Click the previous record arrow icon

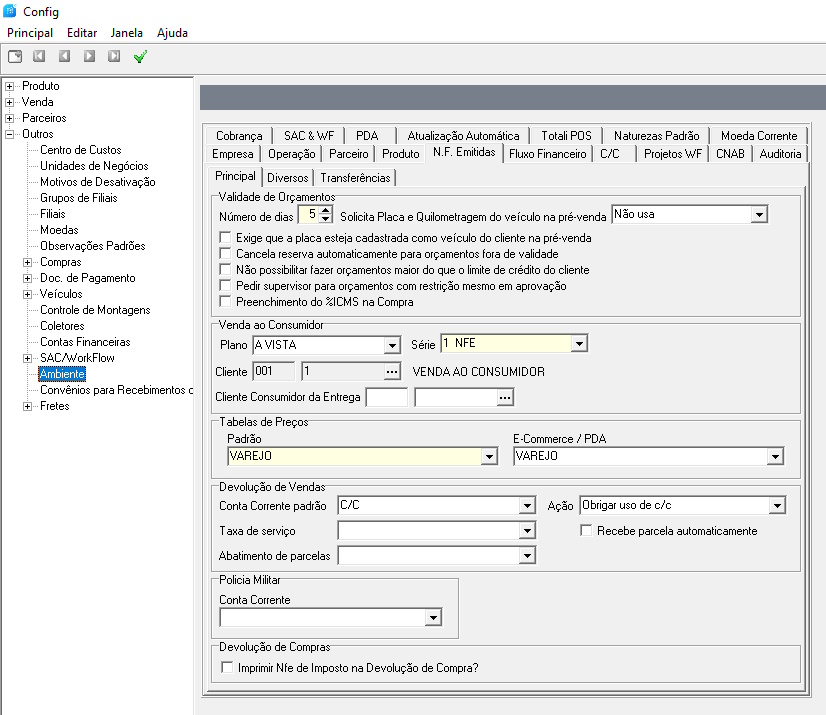click(x=65, y=57)
